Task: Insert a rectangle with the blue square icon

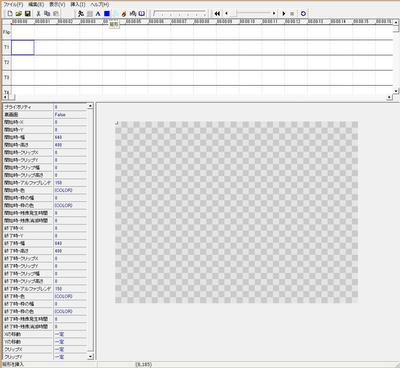Action: [x=107, y=14]
